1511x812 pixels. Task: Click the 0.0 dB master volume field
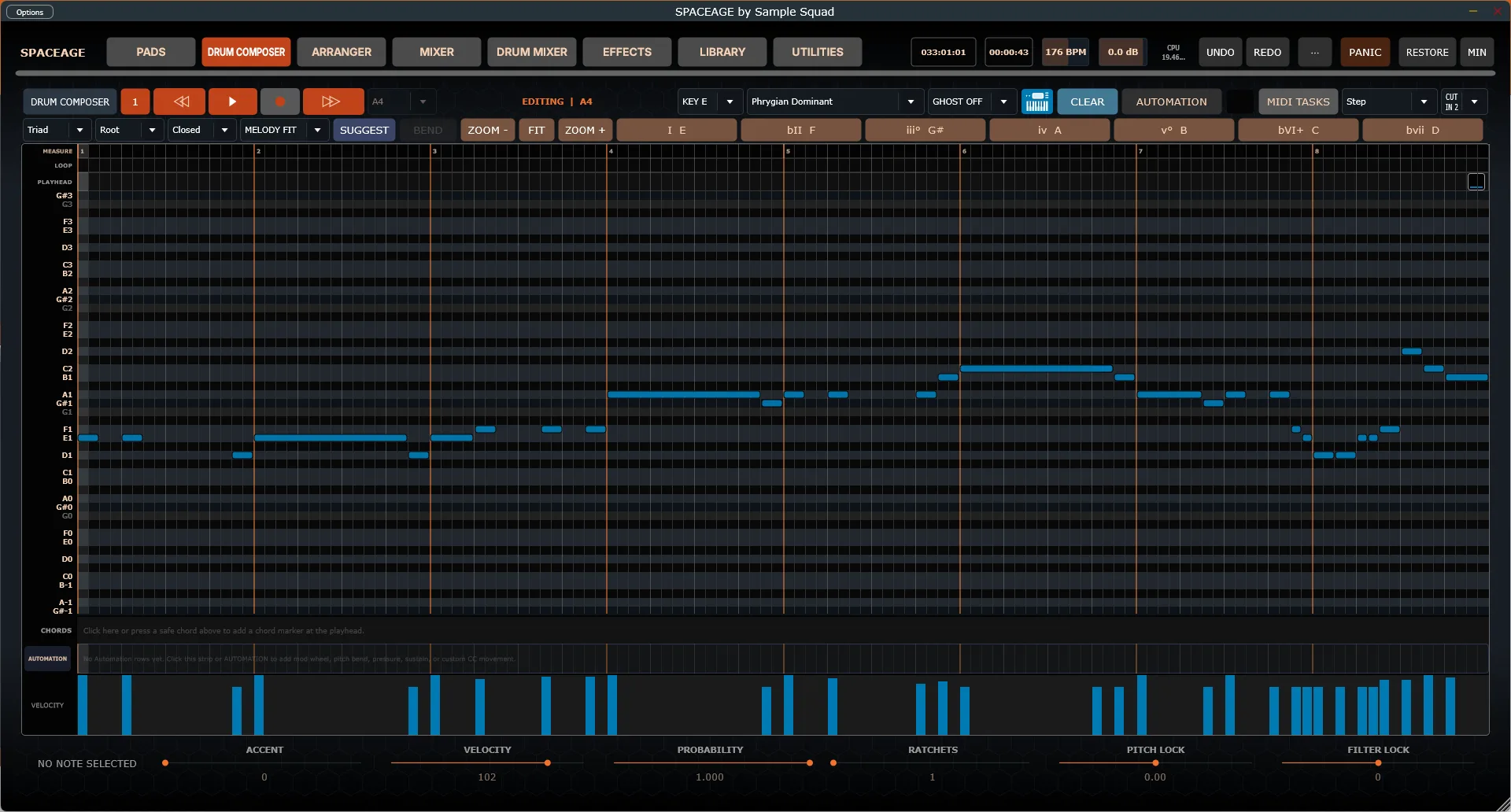[x=1123, y=52]
